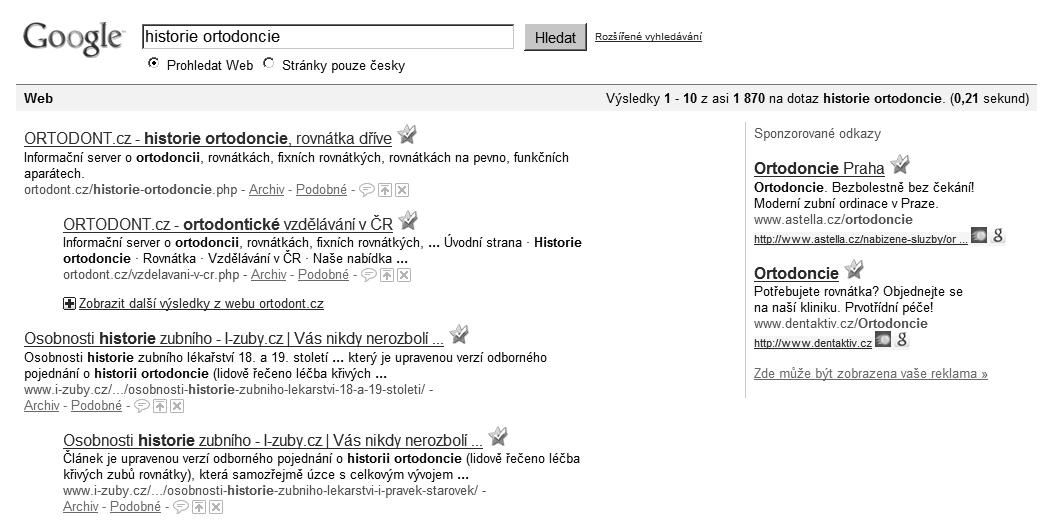The height and width of the screenshot is (521, 1053).
Task: Open ORTODONT.cz ortodontické vzdělávání v ČR title
Action: [x=228, y=224]
